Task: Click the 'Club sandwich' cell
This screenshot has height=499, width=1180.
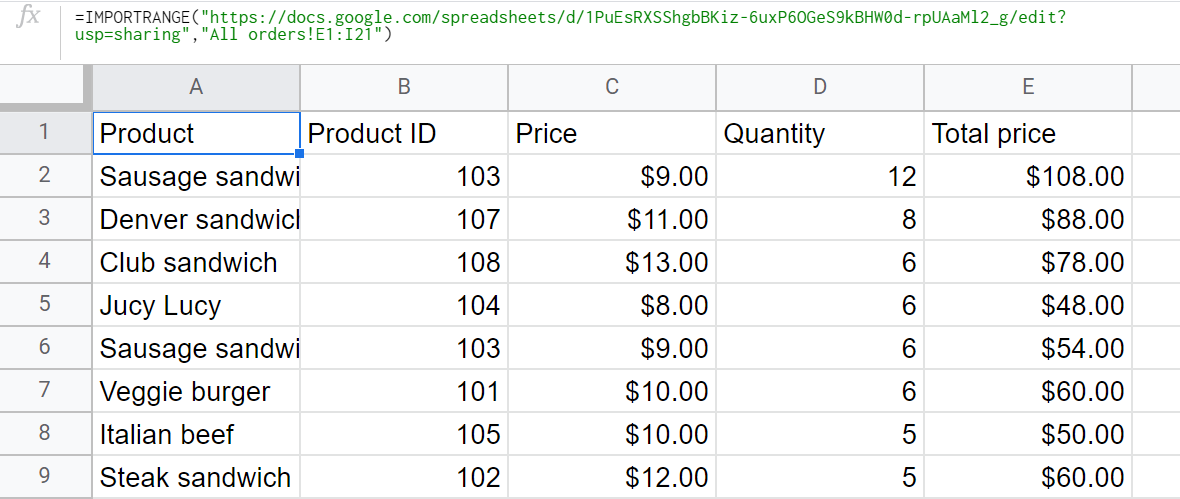Action: click(196, 262)
